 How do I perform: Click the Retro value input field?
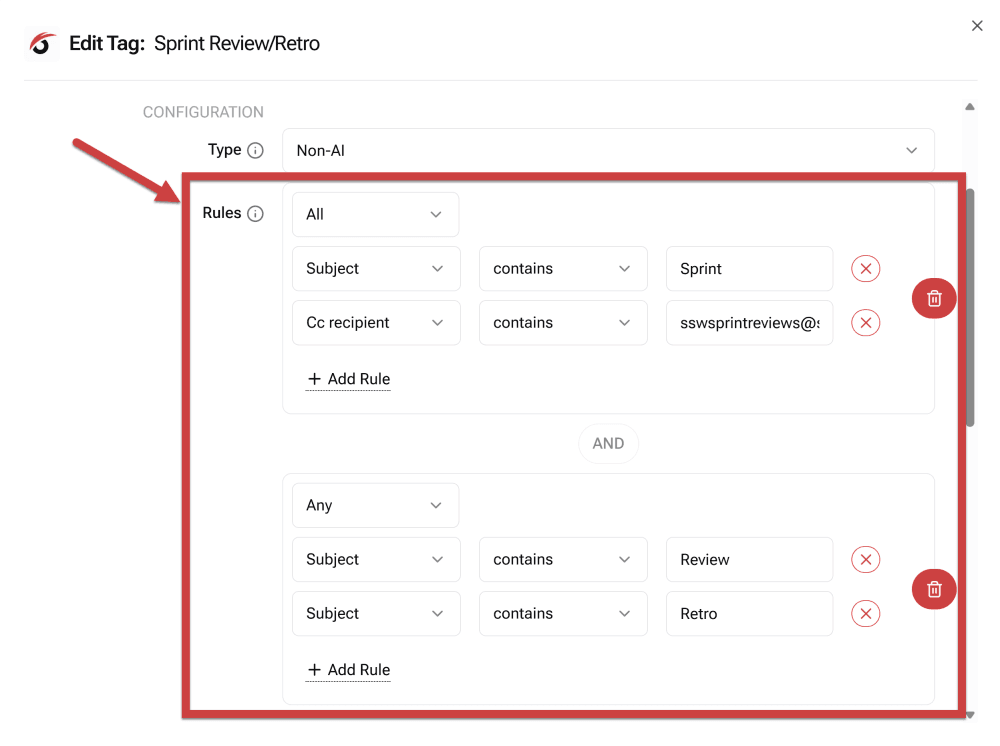(x=749, y=614)
